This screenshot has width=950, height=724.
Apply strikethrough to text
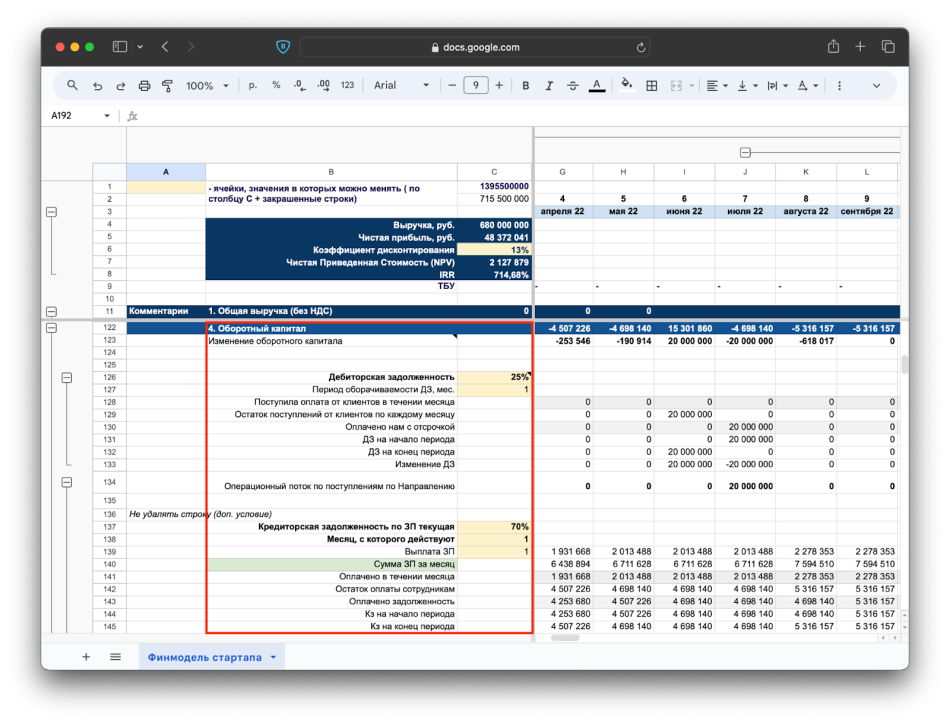point(572,86)
